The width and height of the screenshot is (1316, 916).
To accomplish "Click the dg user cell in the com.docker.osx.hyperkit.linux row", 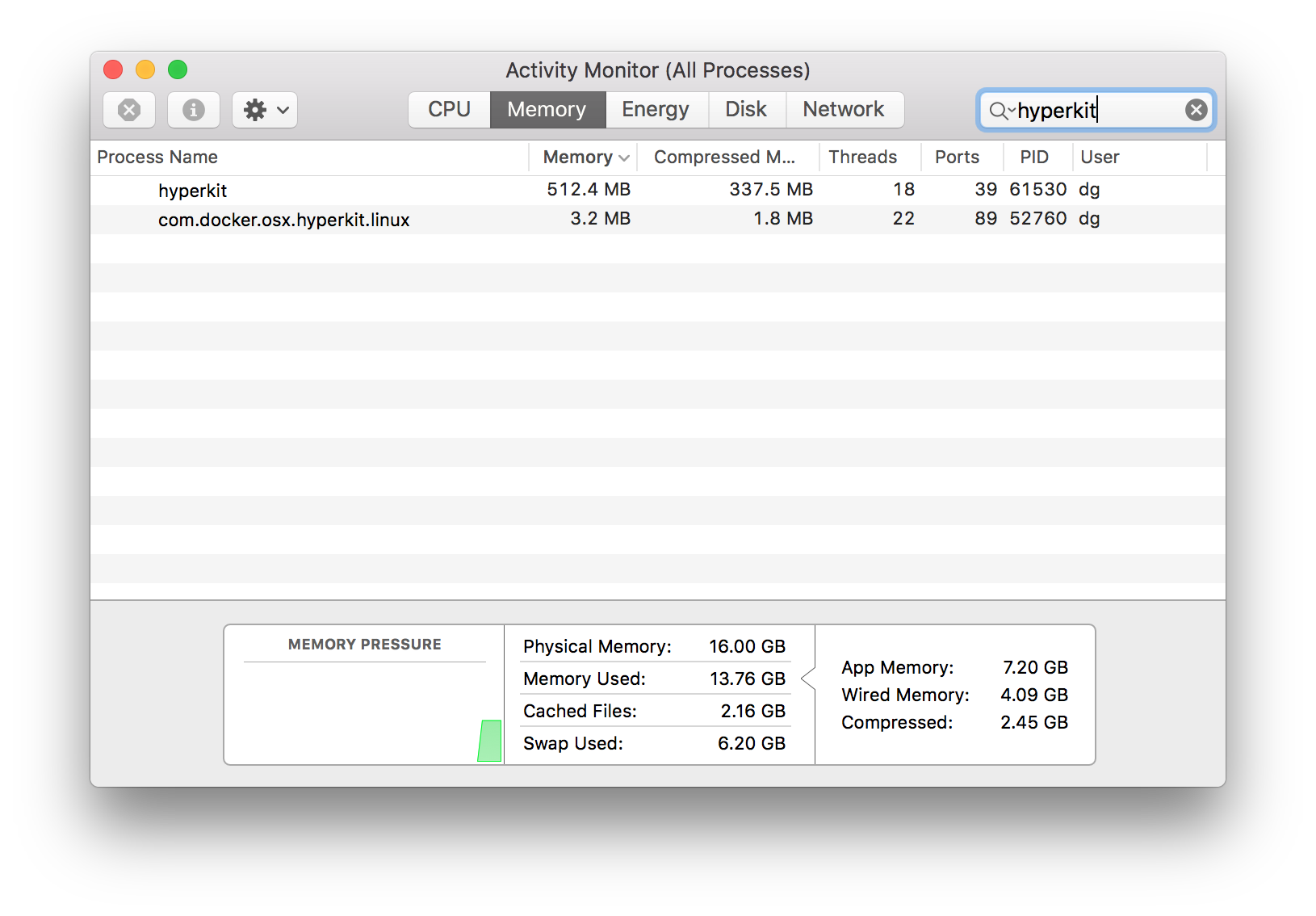I will 1089,220.
